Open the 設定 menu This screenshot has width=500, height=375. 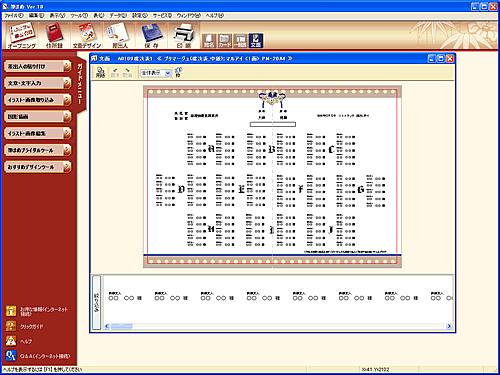click(x=140, y=16)
